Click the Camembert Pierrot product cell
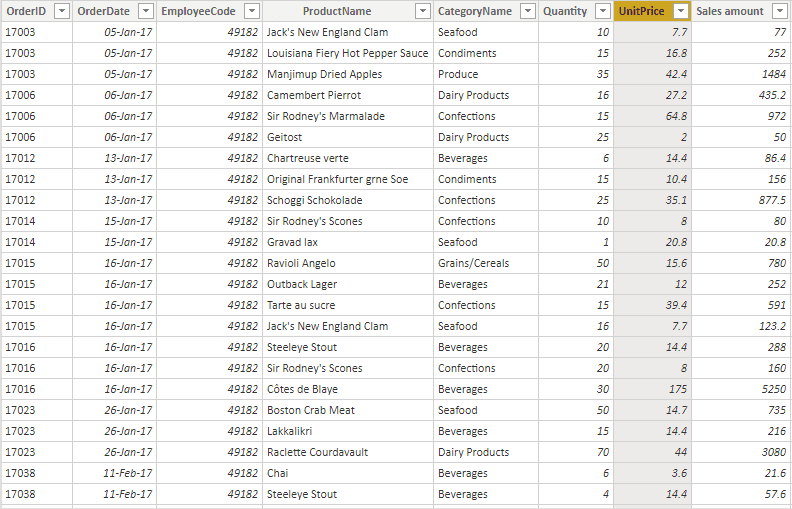 tap(314, 95)
